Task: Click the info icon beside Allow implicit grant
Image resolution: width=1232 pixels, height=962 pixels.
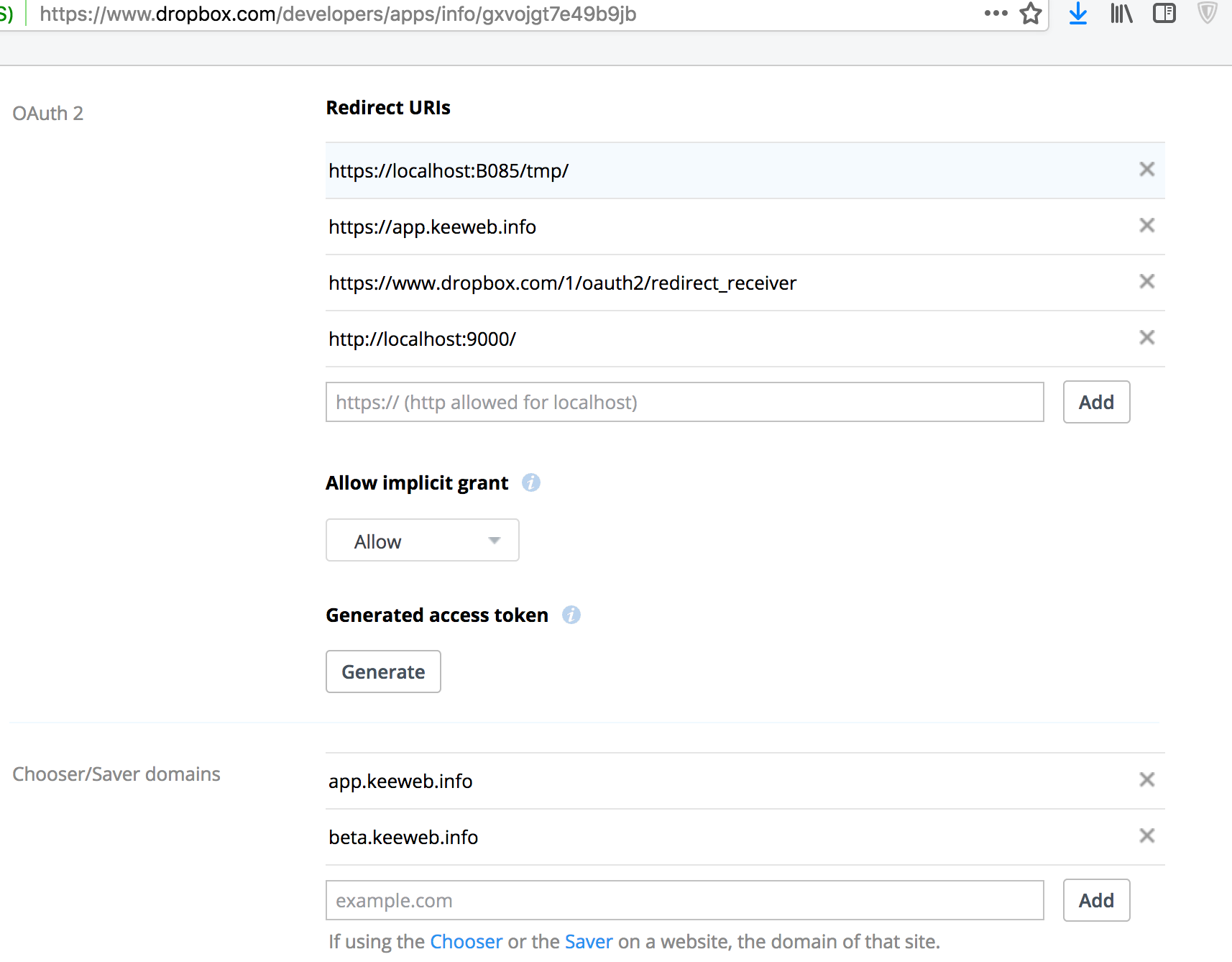Action: pyautogui.click(x=531, y=482)
